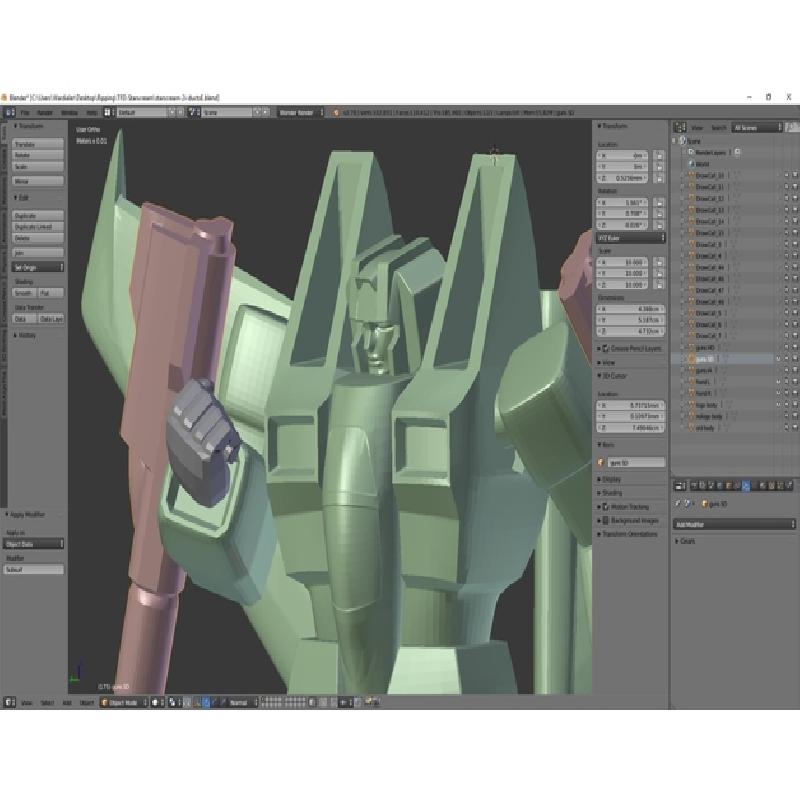Open the editor type selector in the top info header
Screen dimensions: 800x800
click(x=10, y=112)
